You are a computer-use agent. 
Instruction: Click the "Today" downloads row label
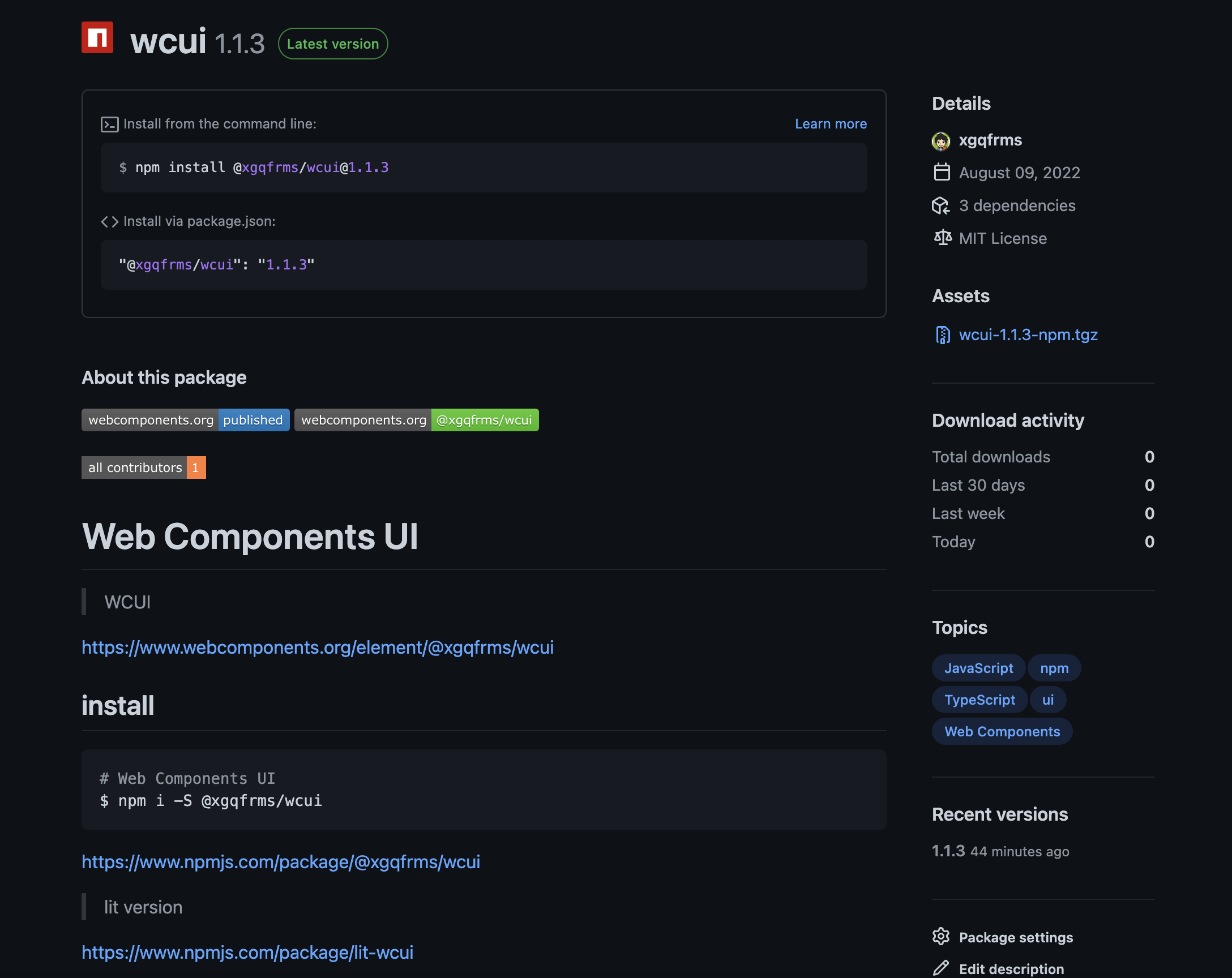953,542
